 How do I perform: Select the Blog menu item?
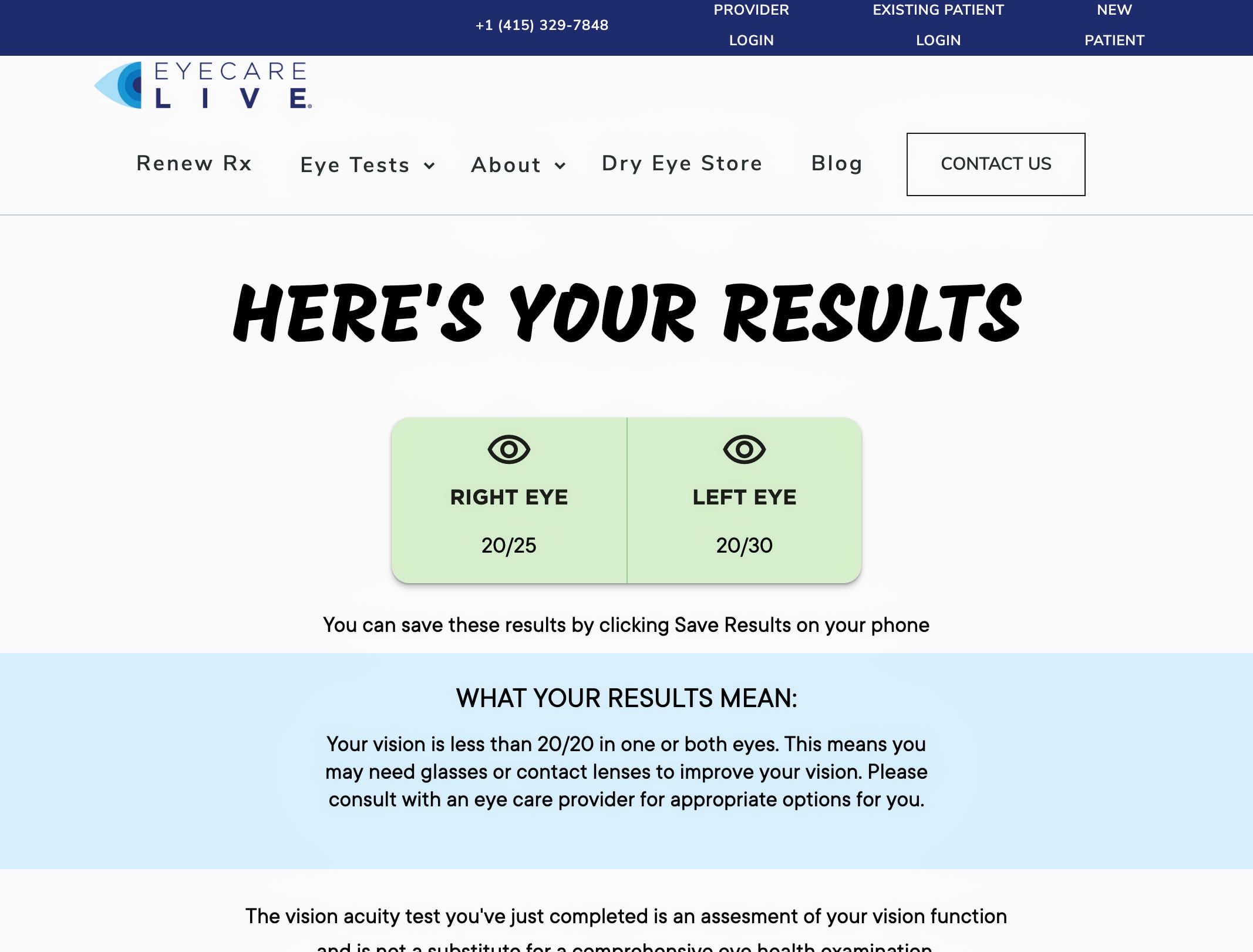click(837, 163)
